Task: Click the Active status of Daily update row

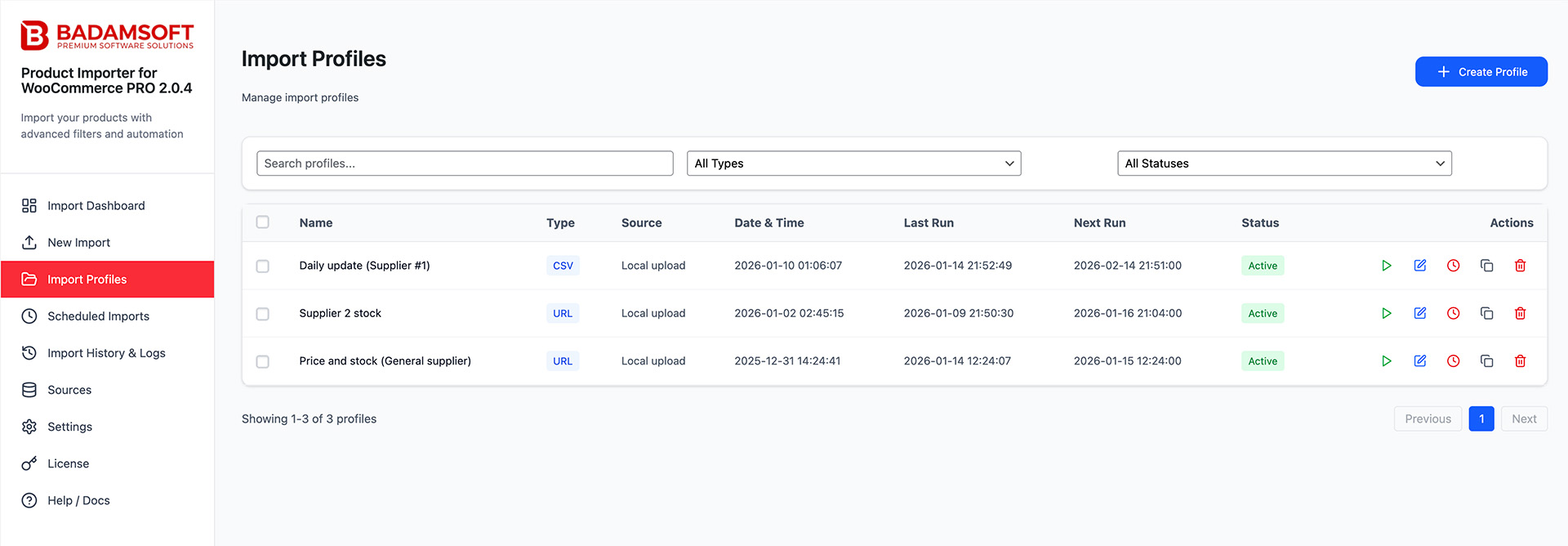Action: tap(1263, 266)
